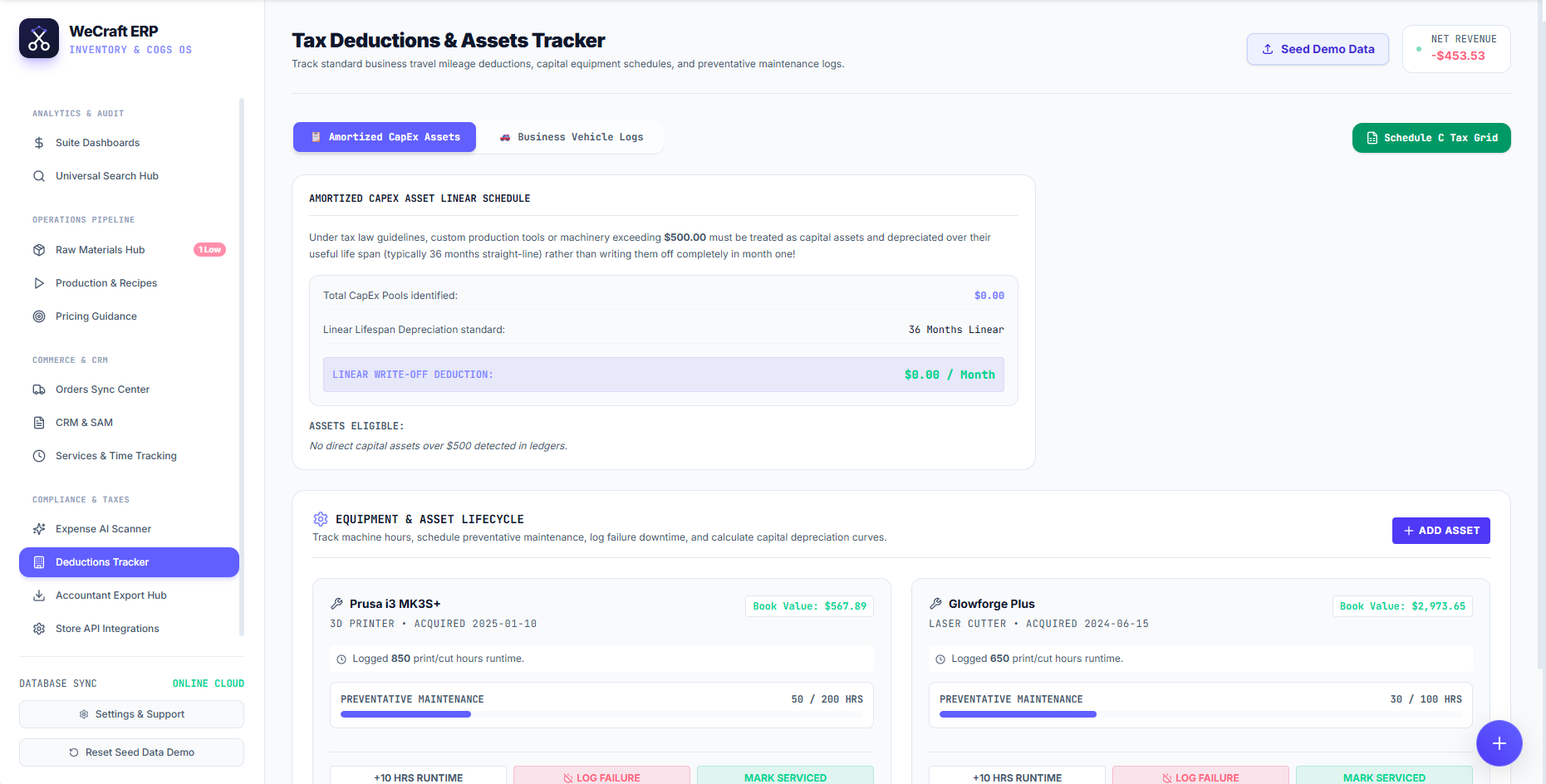Click Glowforge preventative maintenance progress bar
This screenshot has height=784, width=1546.
point(1200,714)
